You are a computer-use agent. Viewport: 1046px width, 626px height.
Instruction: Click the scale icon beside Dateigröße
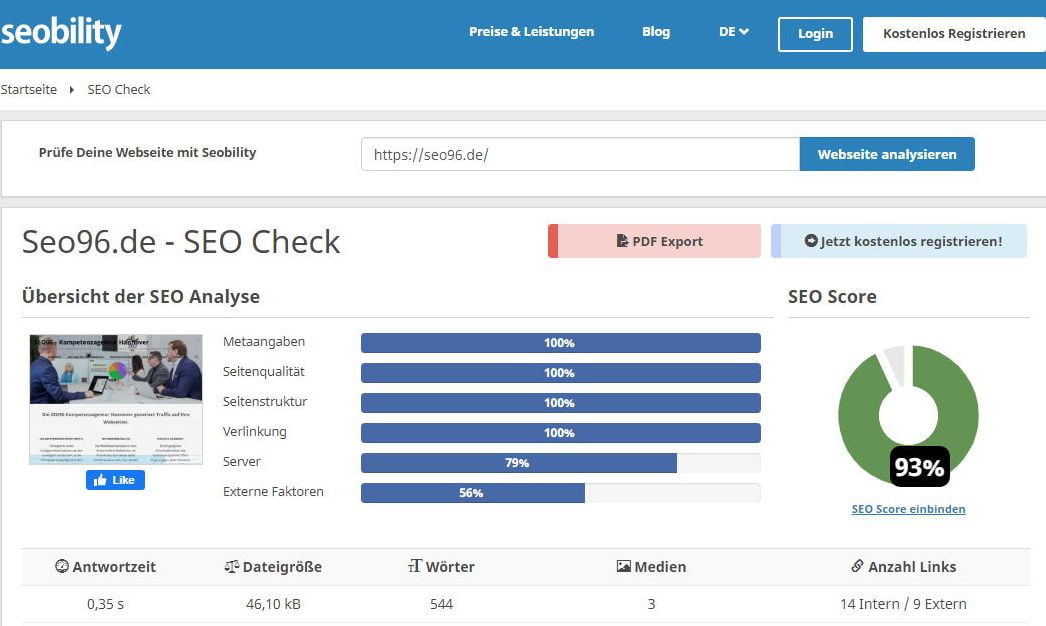(x=232, y=567)
